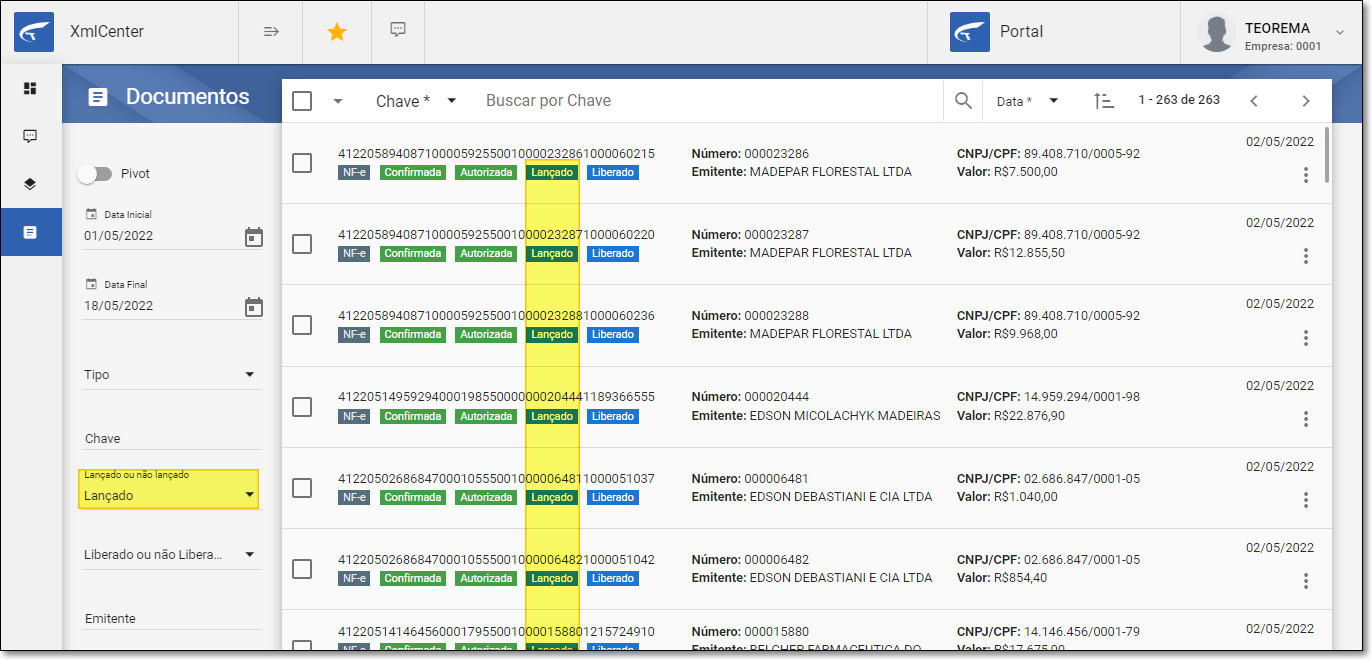
Task: Select checkbox for document 000023286
Action: [302, 163]
